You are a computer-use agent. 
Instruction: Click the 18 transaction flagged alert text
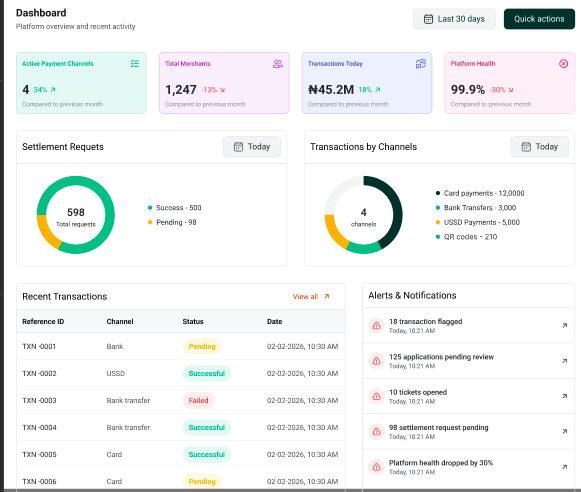(425, 321)
